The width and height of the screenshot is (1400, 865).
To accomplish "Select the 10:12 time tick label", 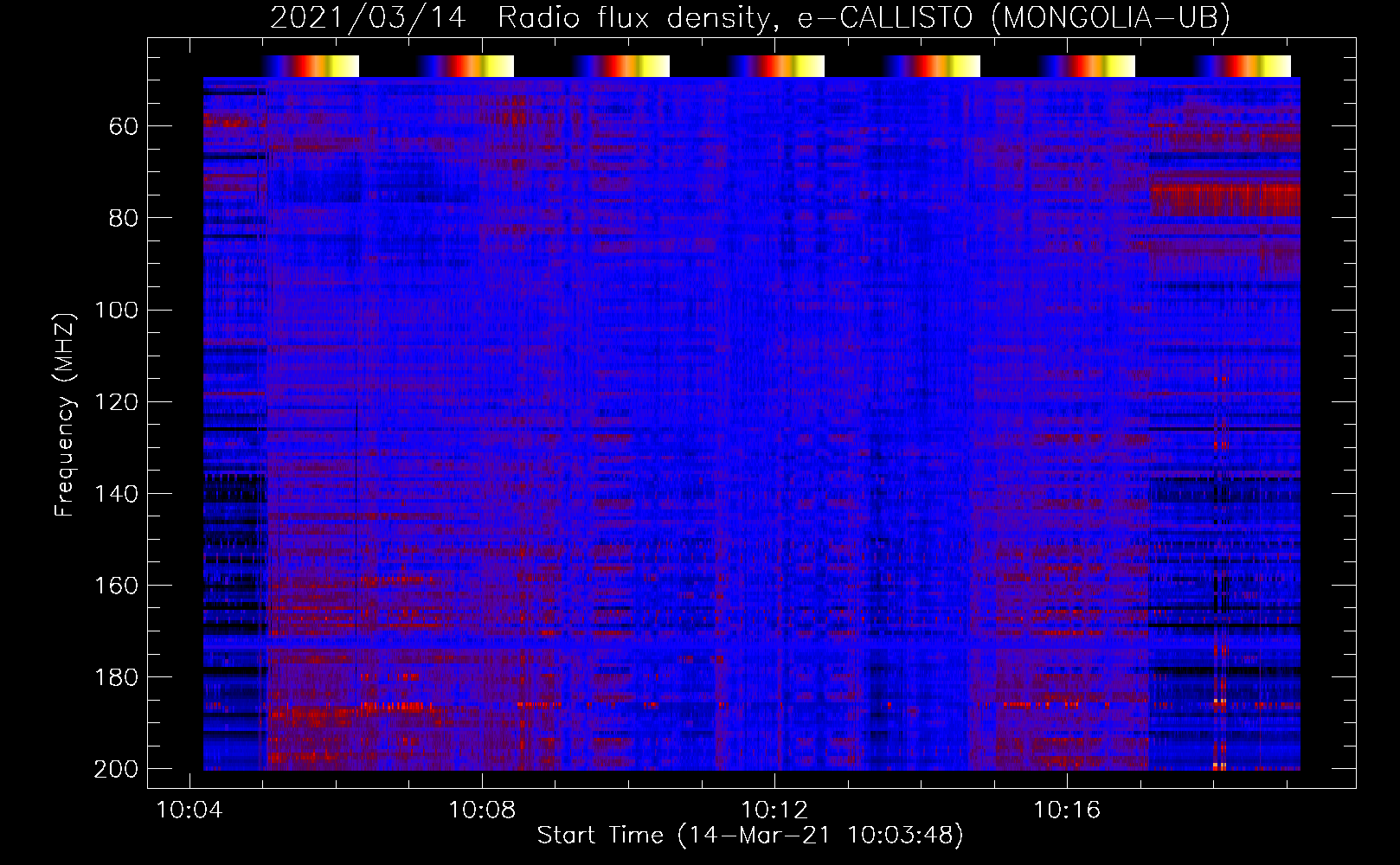I will tap(774, 811).
